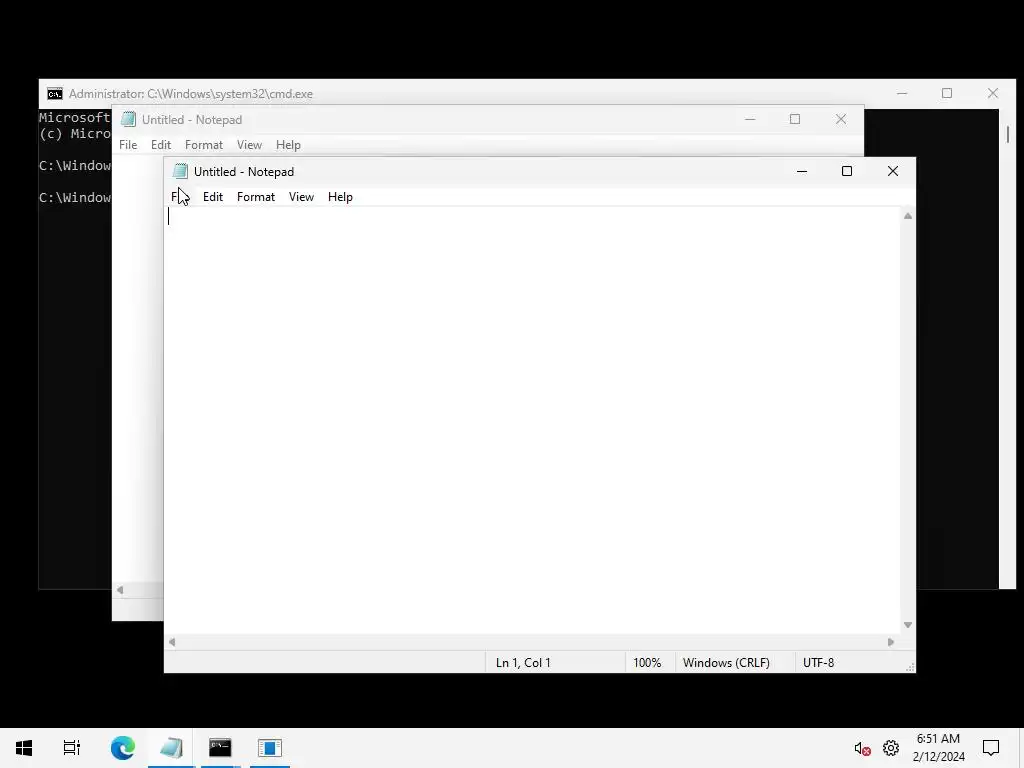Select the Notepad taskbar icon

(x=171, y=748)
